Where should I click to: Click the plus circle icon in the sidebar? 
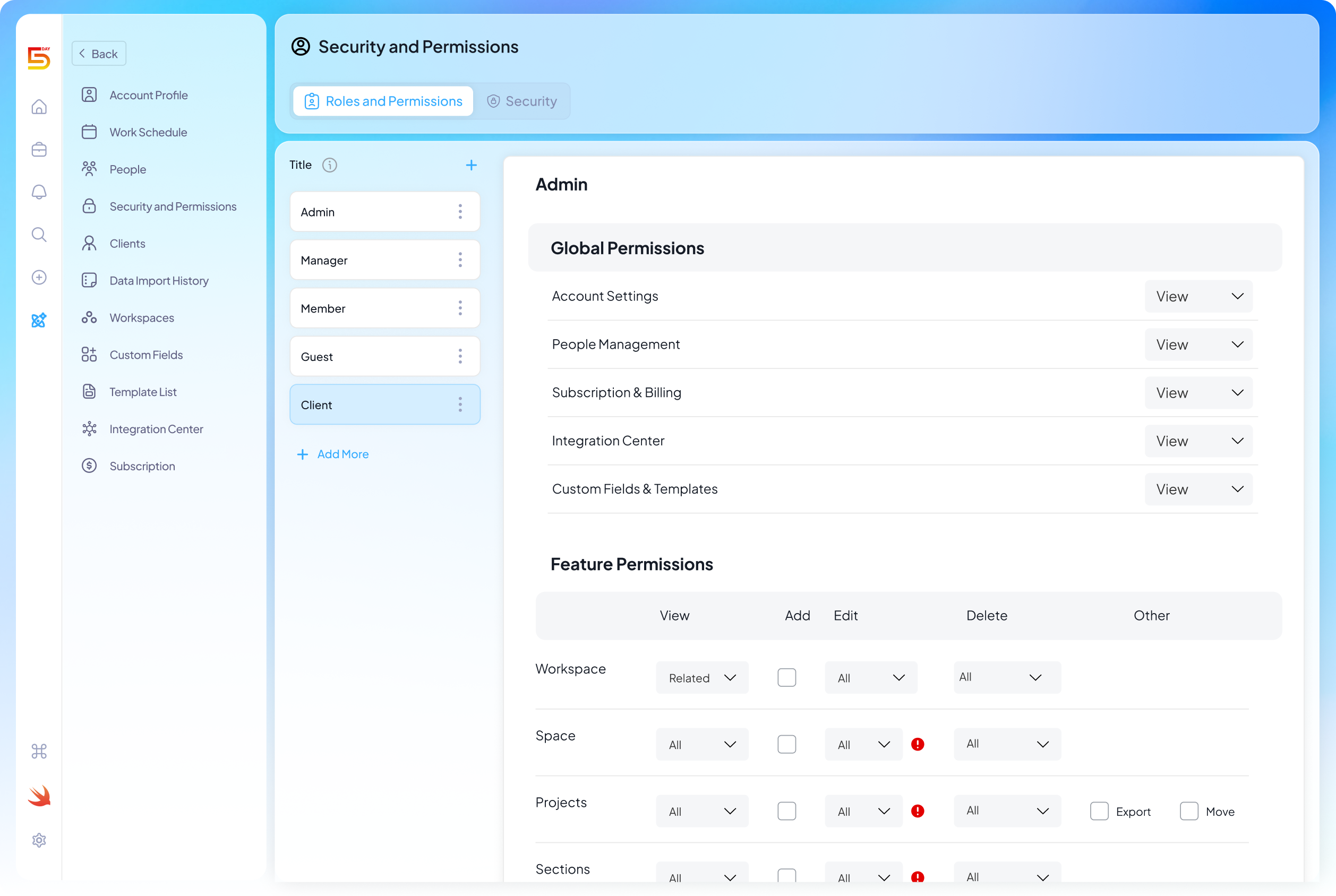click(x=38, y=277)
